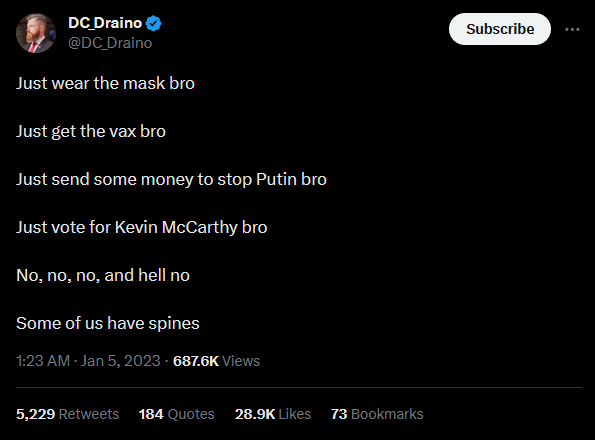Open the 184 Quotes list

(176, 414)
